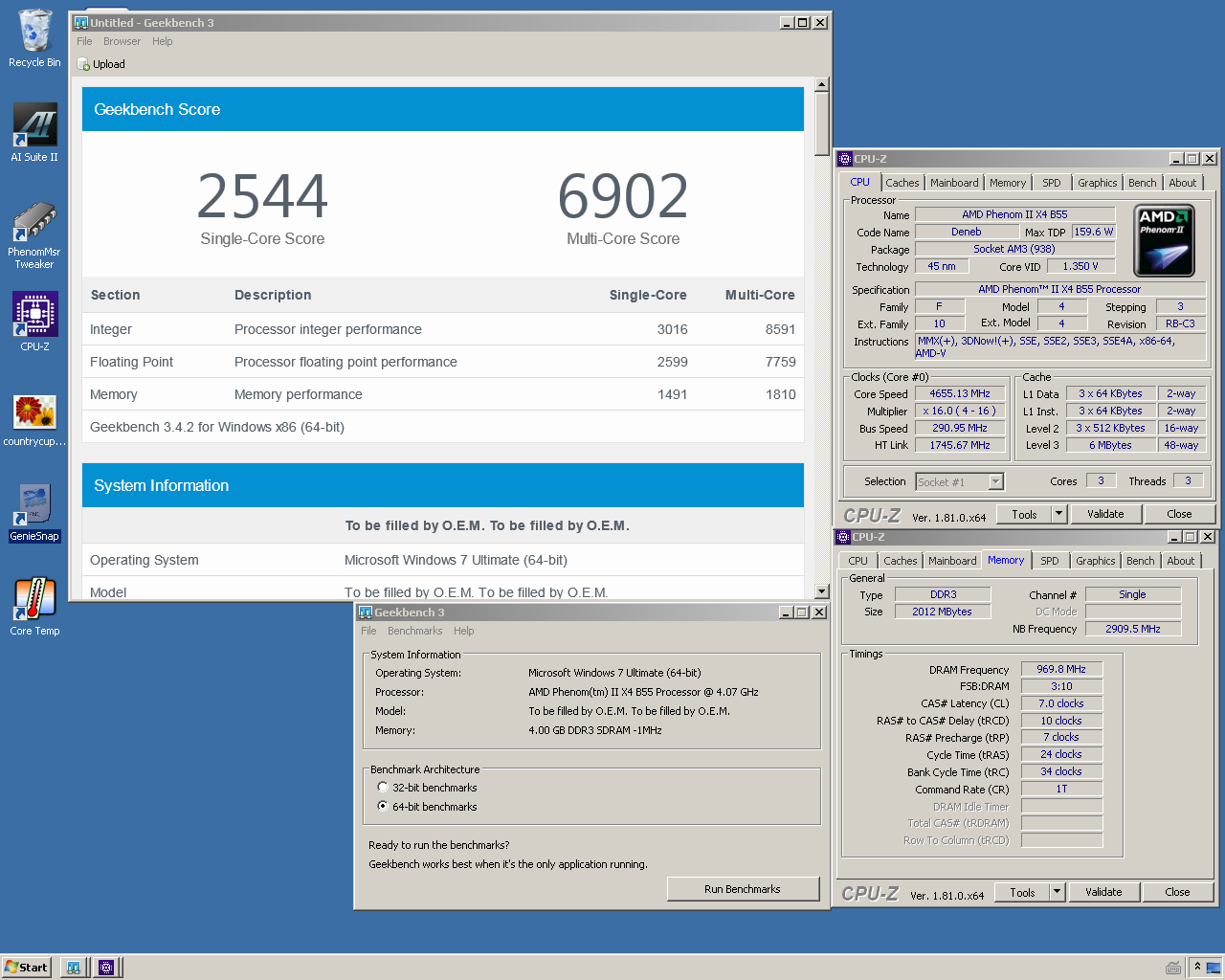This screenshot has width=1225, height=980.
Task: Launch Core Temp from desktop
Action: (34, 606)
